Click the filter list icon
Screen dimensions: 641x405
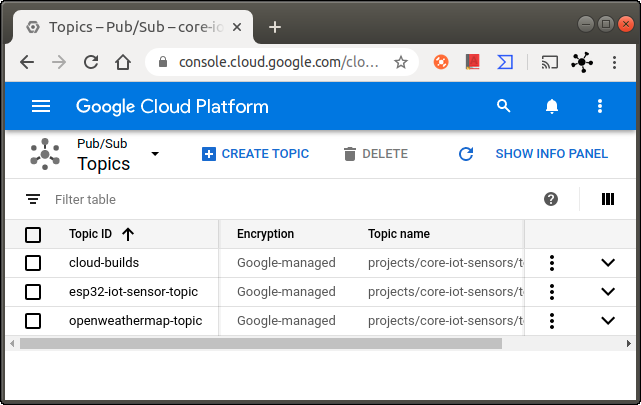pyautogui.click(x=33, y=200)
